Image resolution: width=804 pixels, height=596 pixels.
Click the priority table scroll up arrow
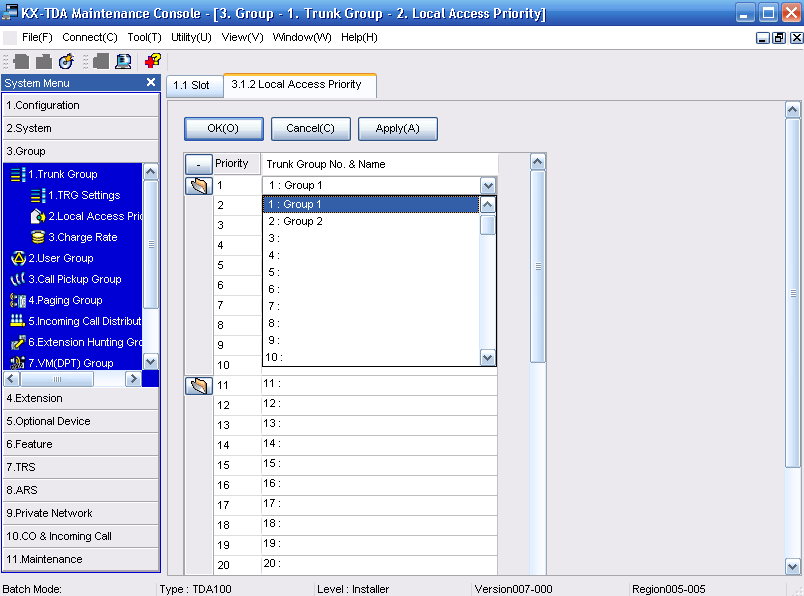coord(537,163)
